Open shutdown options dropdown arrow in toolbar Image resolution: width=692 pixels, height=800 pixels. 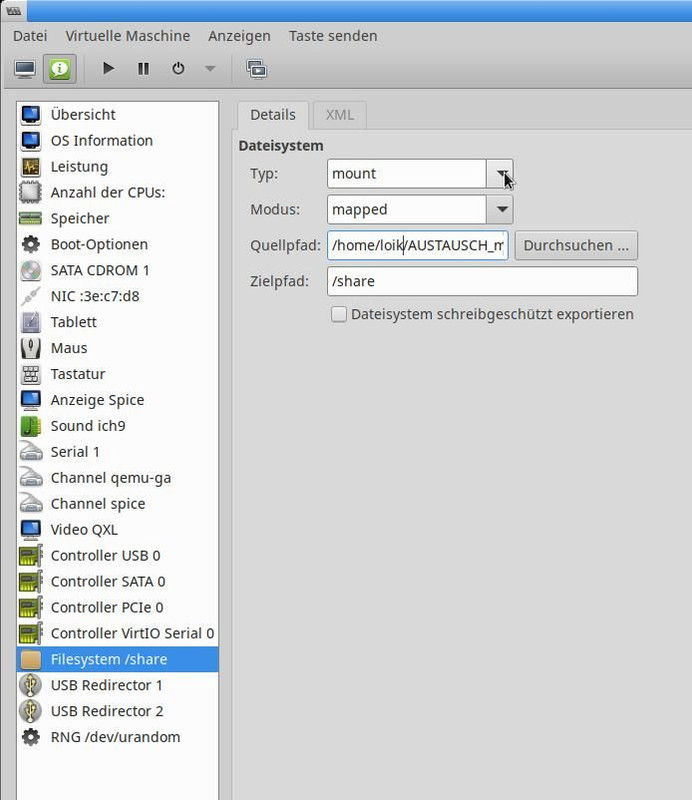point(210,68)
